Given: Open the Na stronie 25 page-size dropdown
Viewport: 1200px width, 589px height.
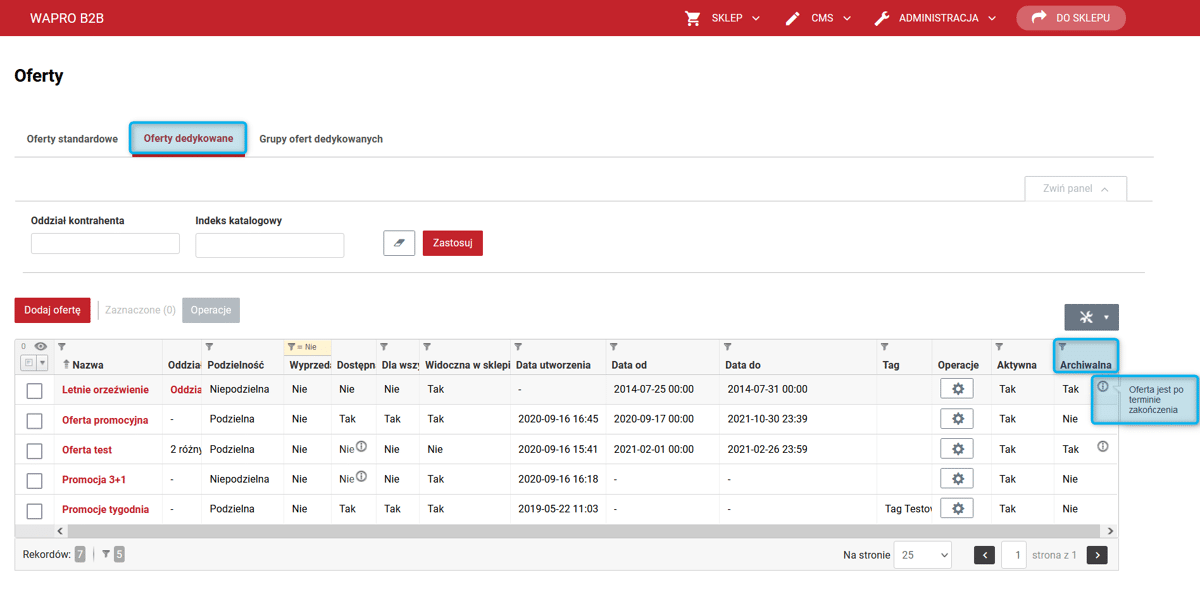Looking at the screenshot, I should (x=923, y=555).
